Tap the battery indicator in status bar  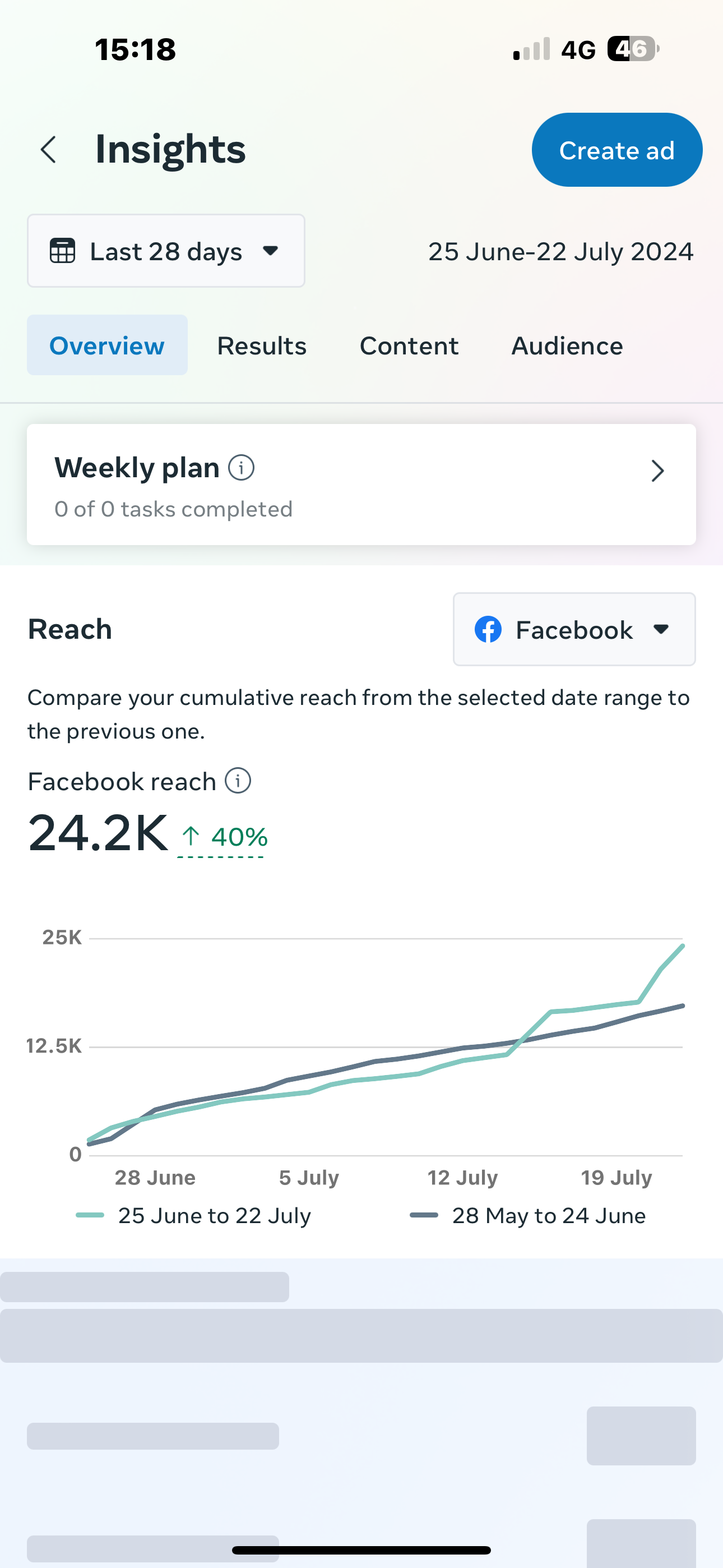coord(633,49)
